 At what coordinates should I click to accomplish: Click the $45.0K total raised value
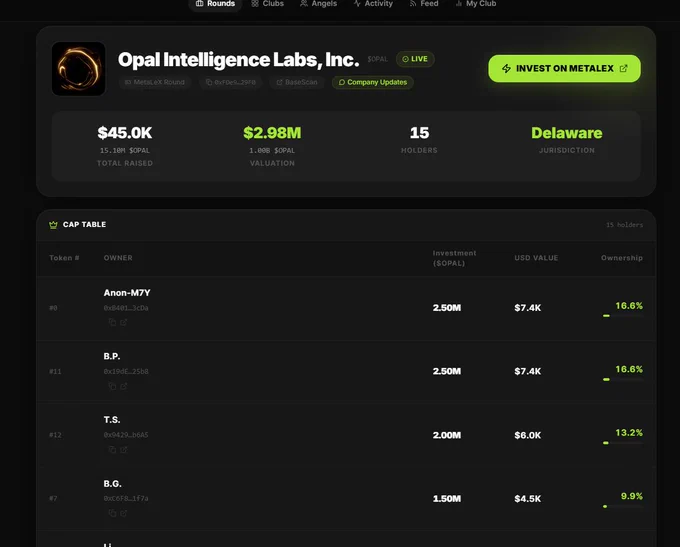coord(125,133)
